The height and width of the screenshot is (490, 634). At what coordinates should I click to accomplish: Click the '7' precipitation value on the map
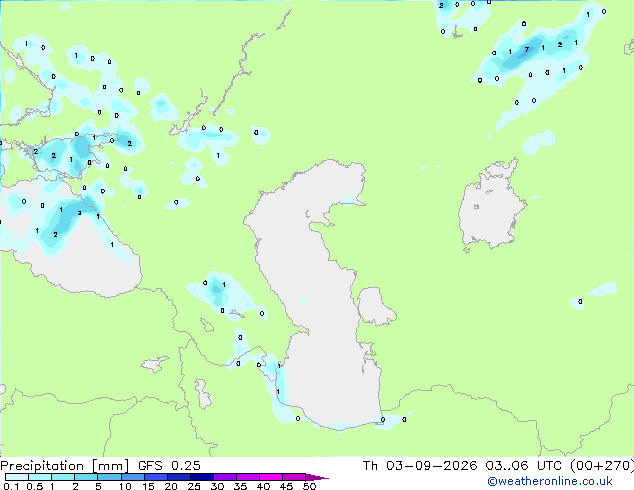point(526,50)
